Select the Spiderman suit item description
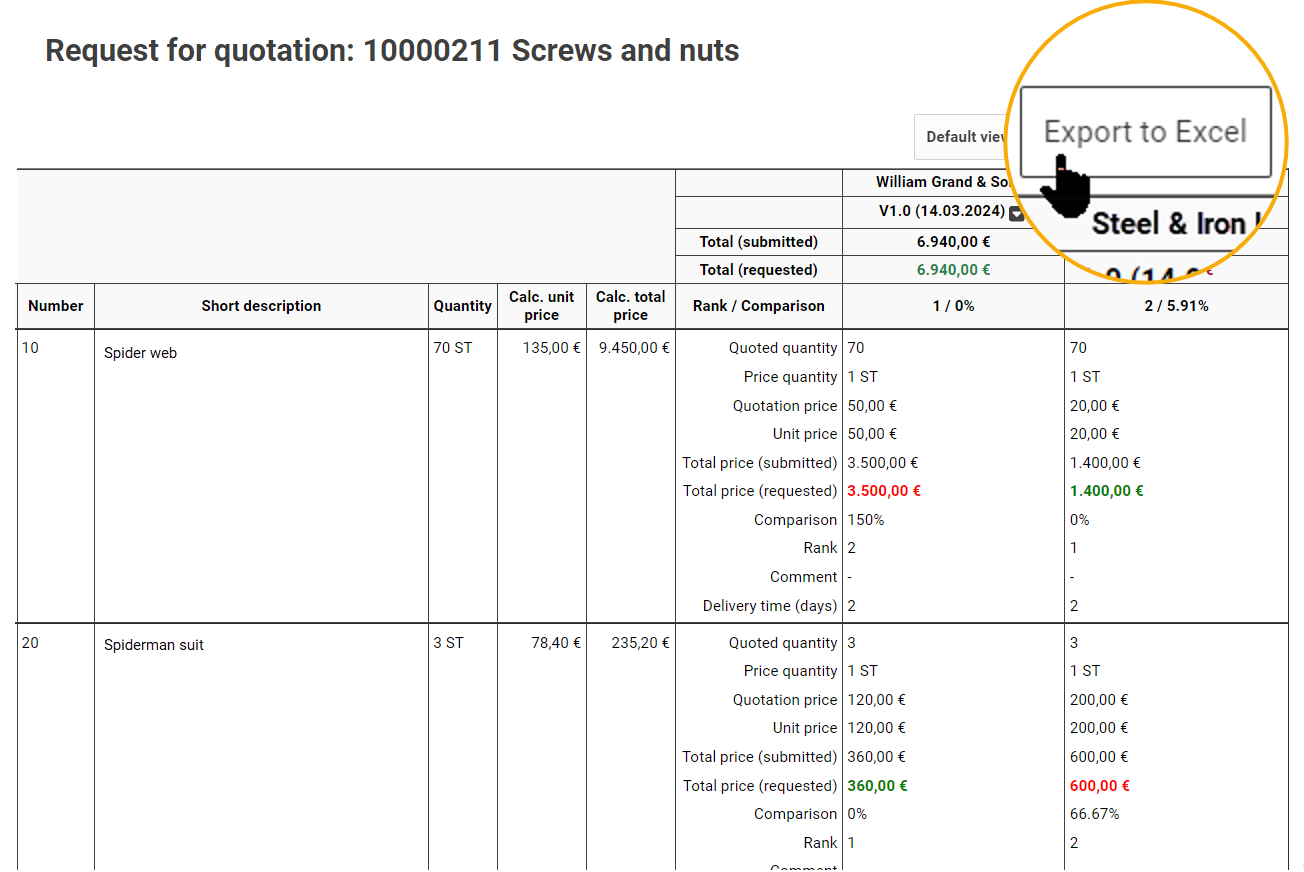The width and height of the screenshot is (1304, 872). [154, 645]
